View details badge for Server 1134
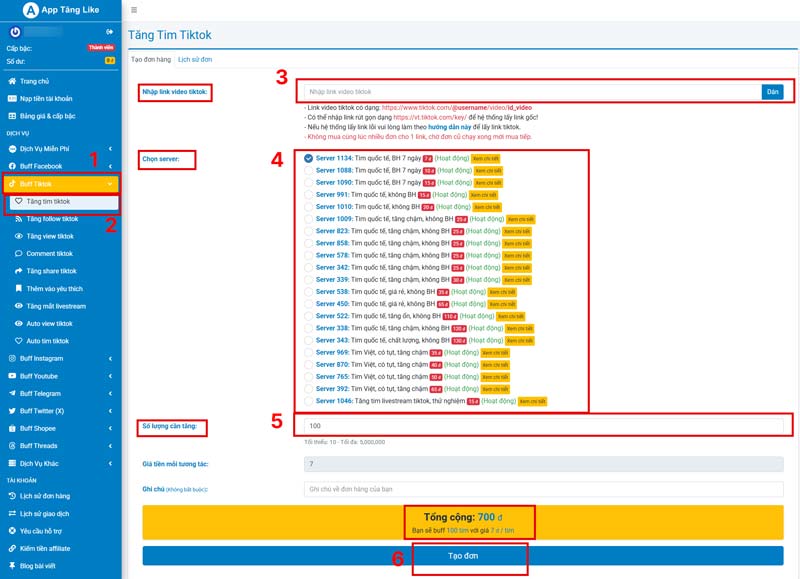Image resolution: width=800 pixels, height=579 pixels. (x=485, y=159)
